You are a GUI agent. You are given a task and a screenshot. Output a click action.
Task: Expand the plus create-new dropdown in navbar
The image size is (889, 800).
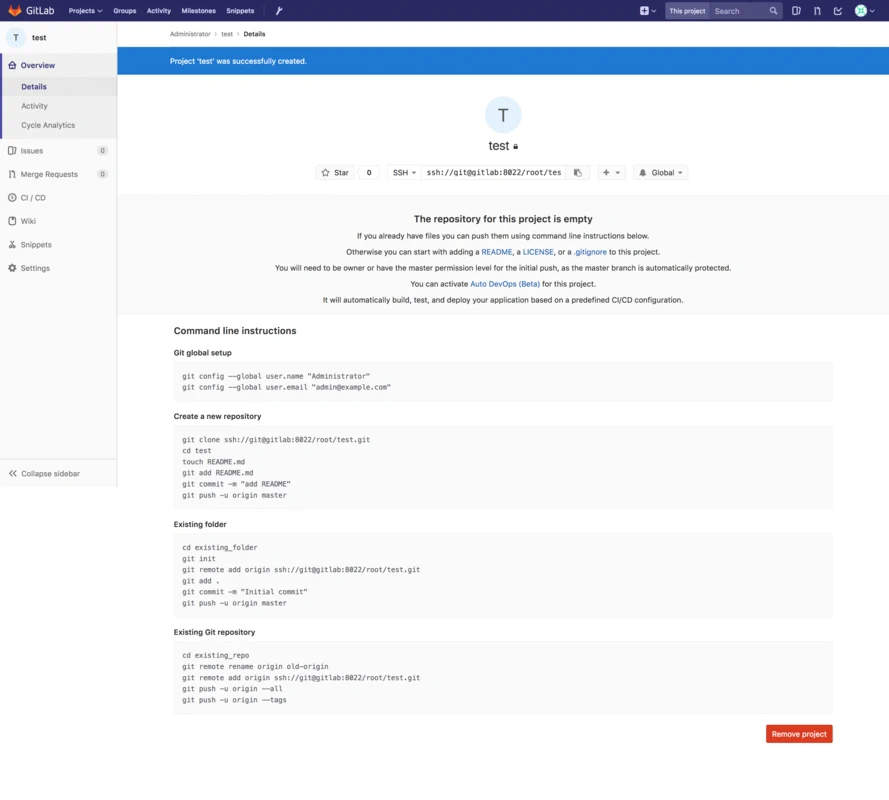[648, 11]
